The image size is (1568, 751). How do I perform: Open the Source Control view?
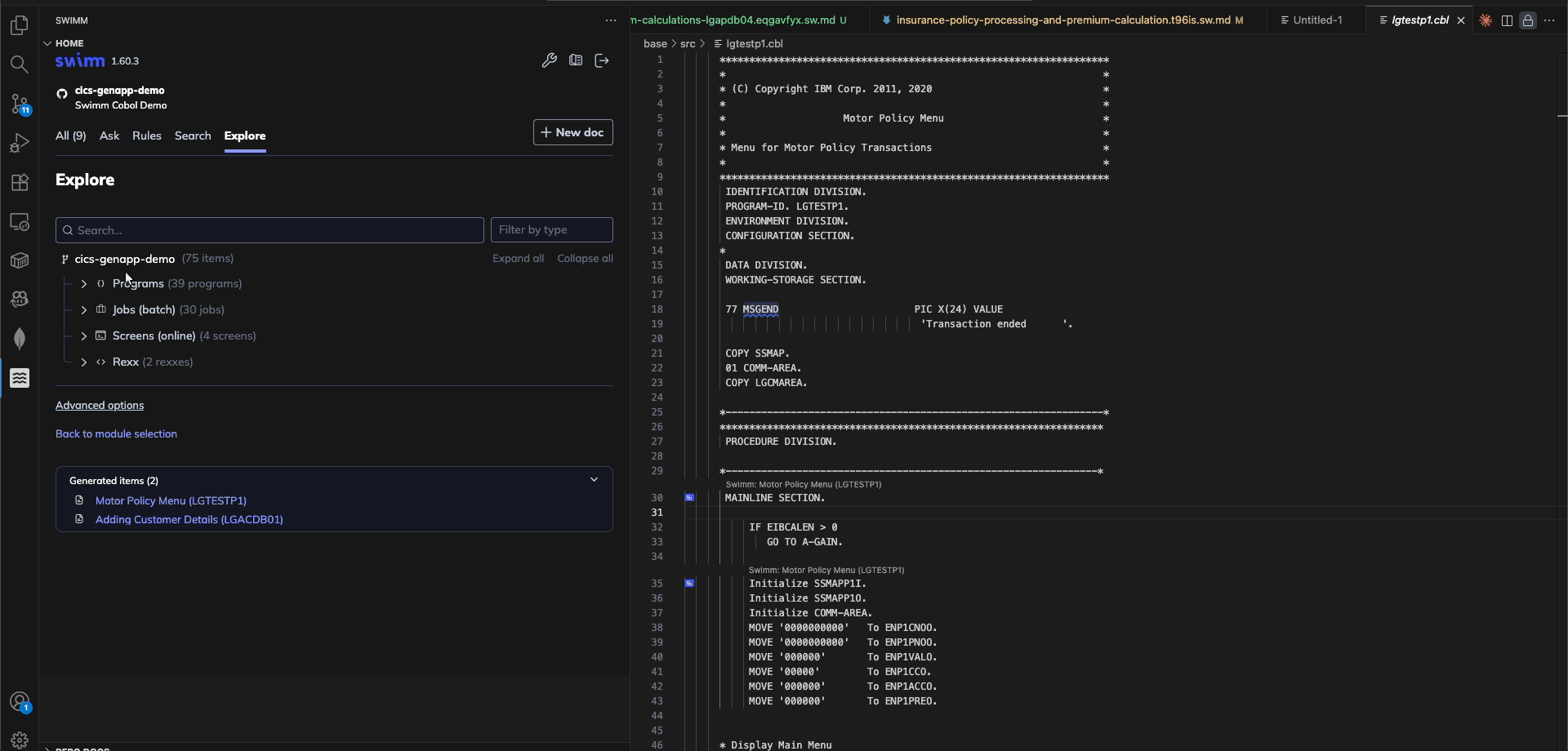[x=19, y=104]
